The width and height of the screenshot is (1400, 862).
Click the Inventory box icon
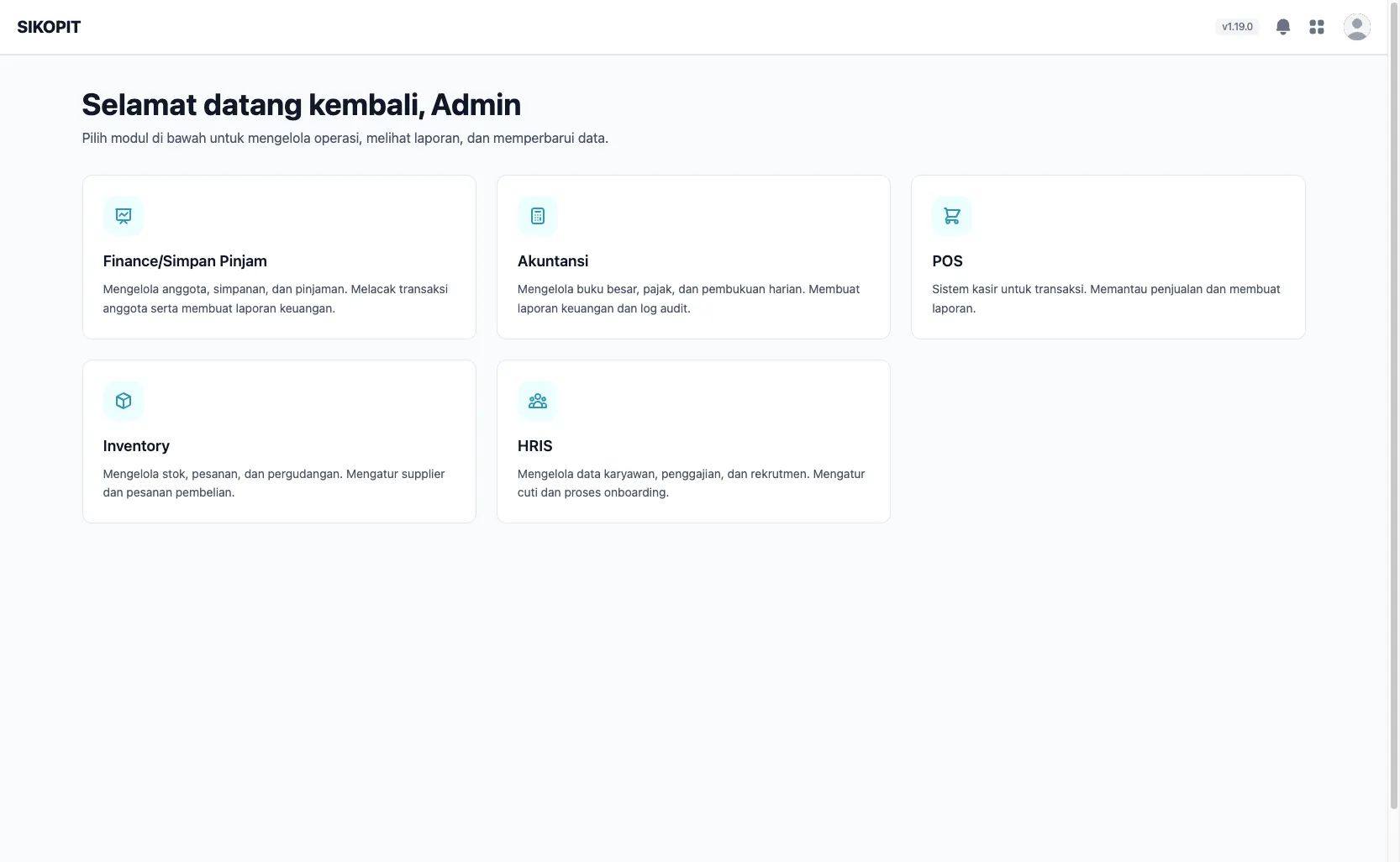[x=124, y=401]
